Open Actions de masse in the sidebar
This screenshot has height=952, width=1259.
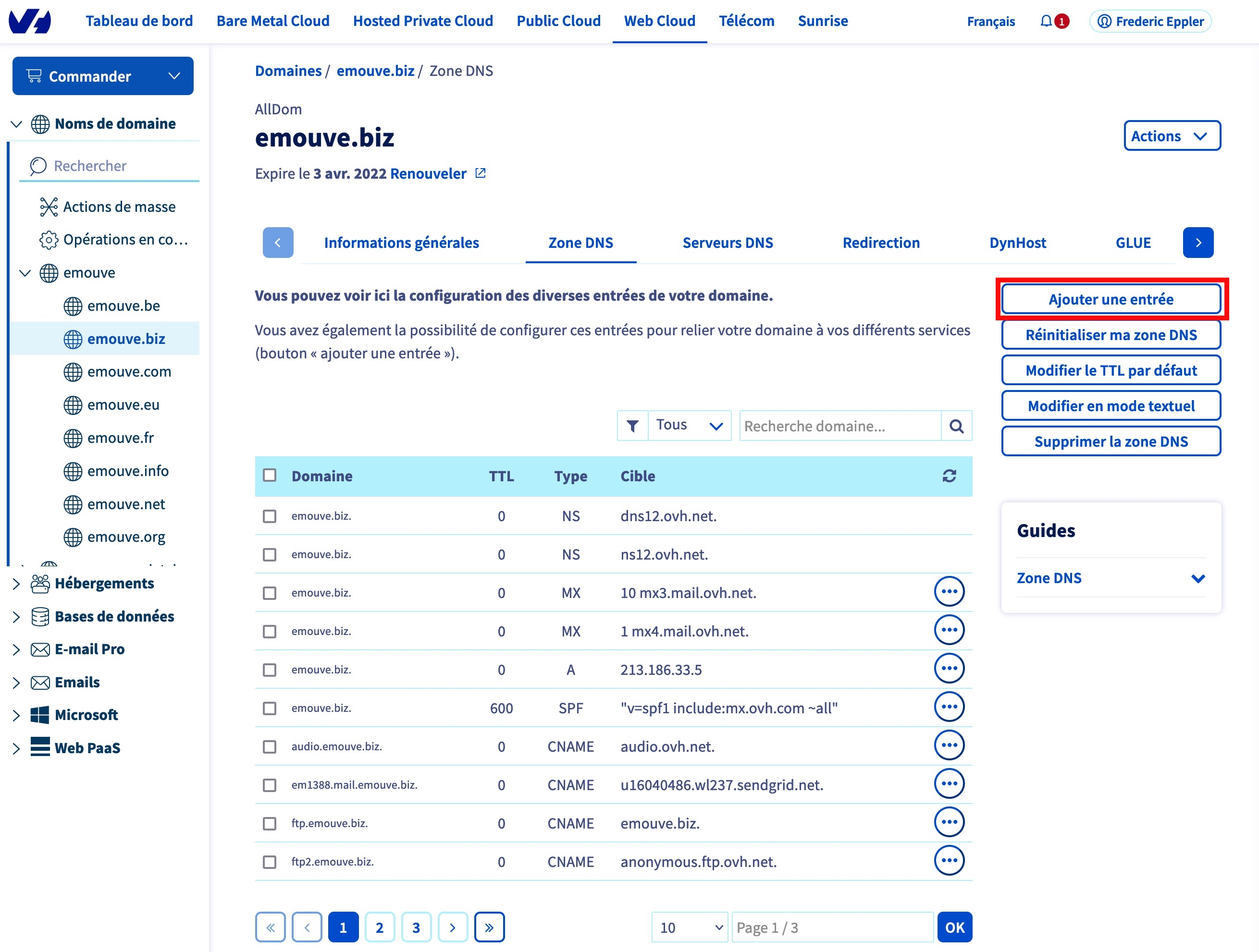pos(108,207)
